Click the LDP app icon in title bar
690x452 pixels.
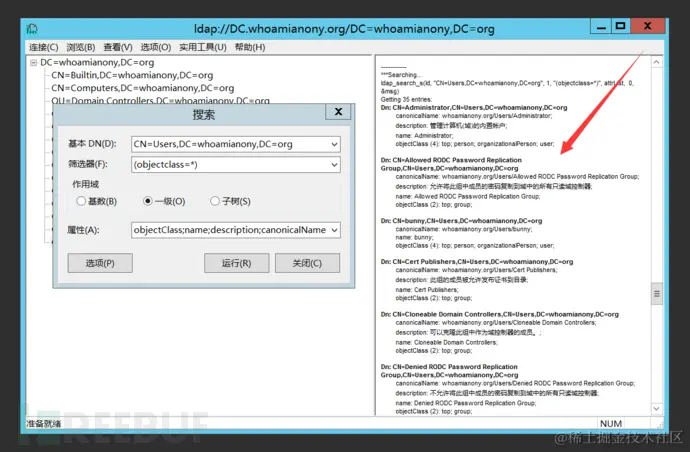(x=32, y=29)
